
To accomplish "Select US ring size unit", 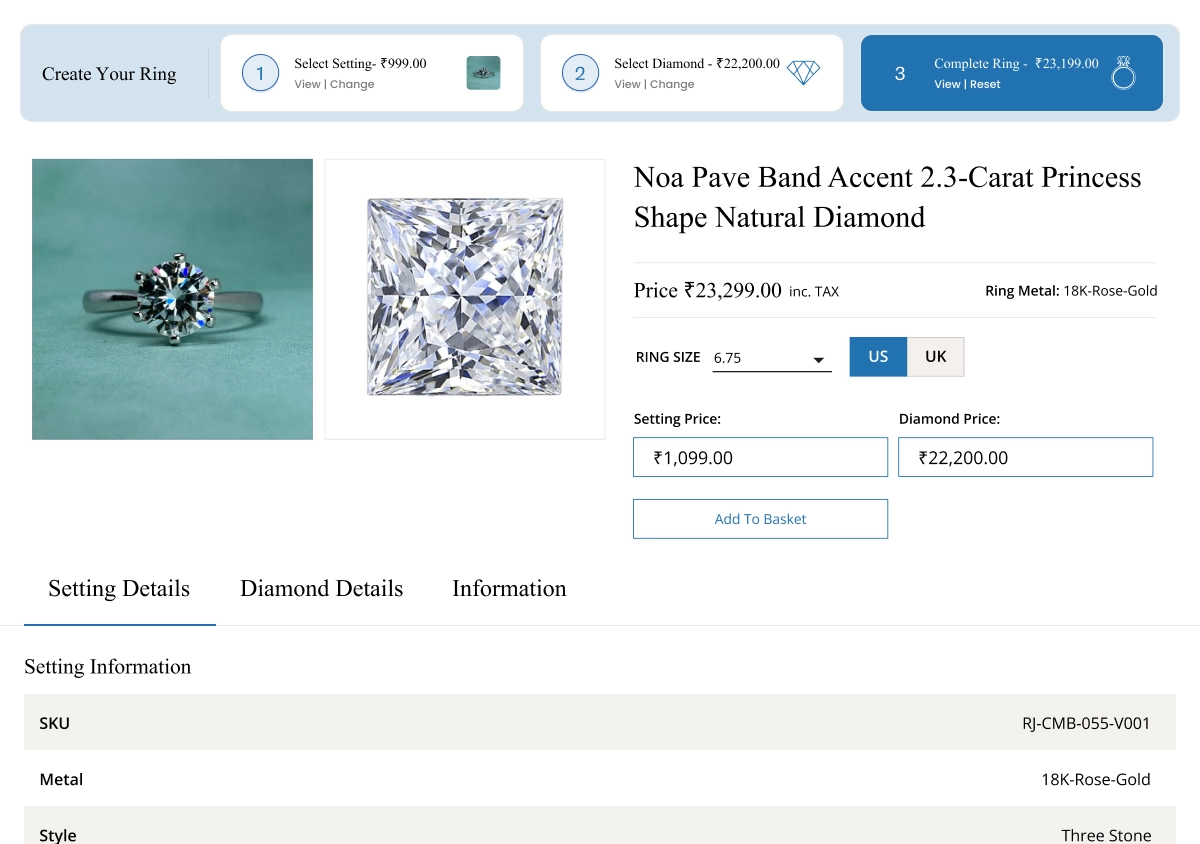I will tap(878, 357).
